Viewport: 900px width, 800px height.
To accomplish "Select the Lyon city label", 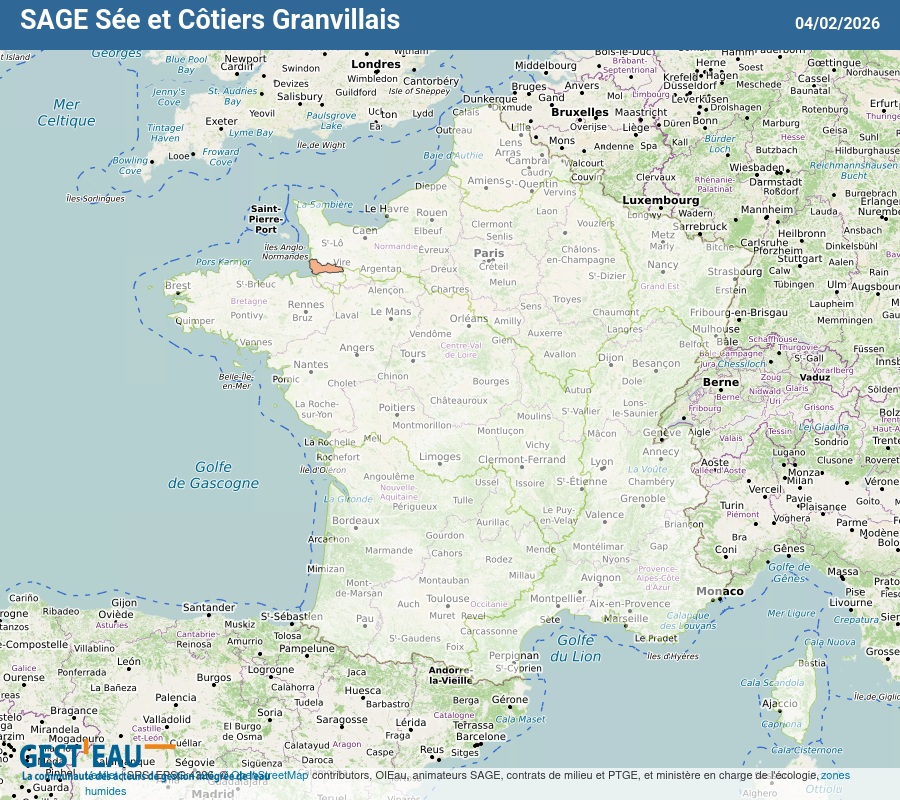I will coord(602,462).
